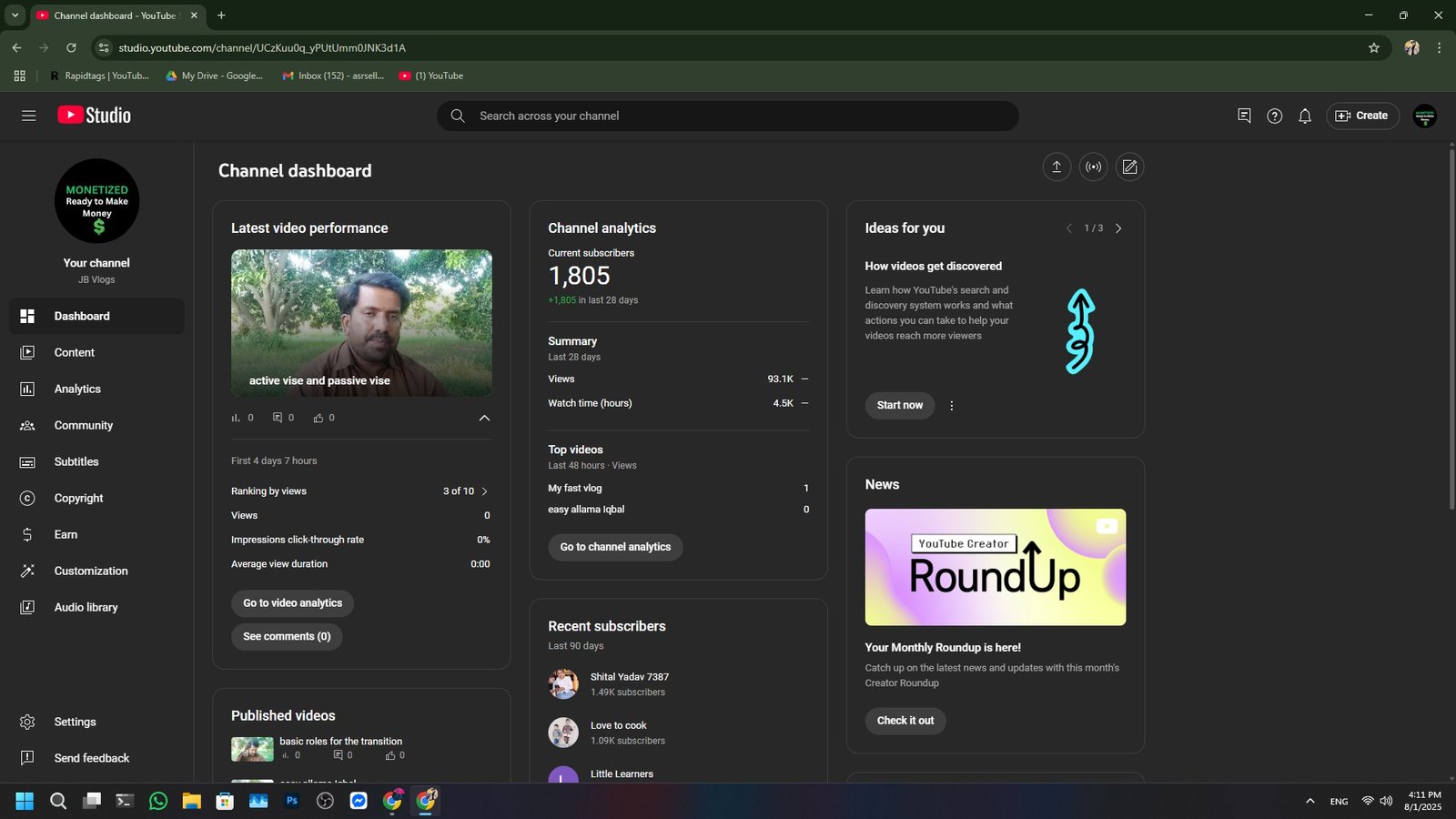Open the three-dot menu beside Start now
This screenshot has height=819, width=1456.
[x=952, y=406]
